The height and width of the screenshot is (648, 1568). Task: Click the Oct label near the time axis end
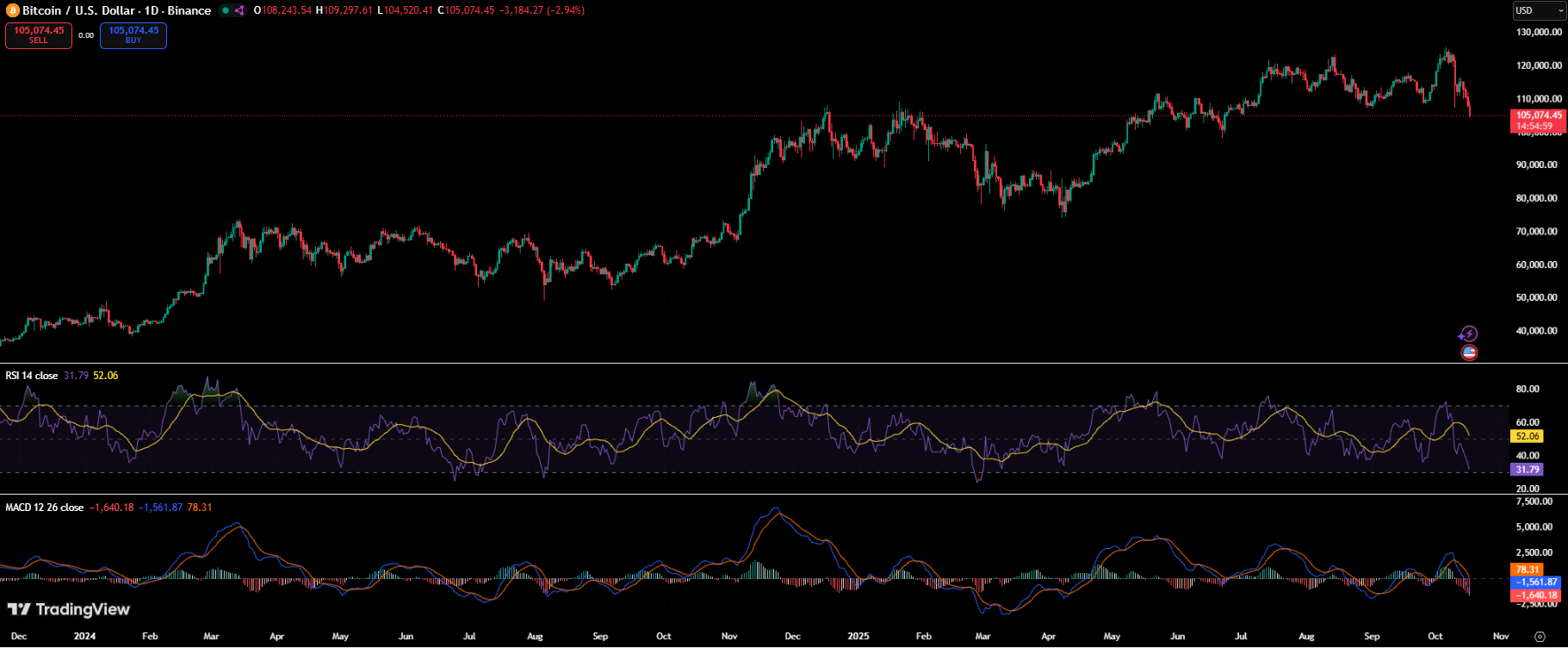(x=1435, y=637)
